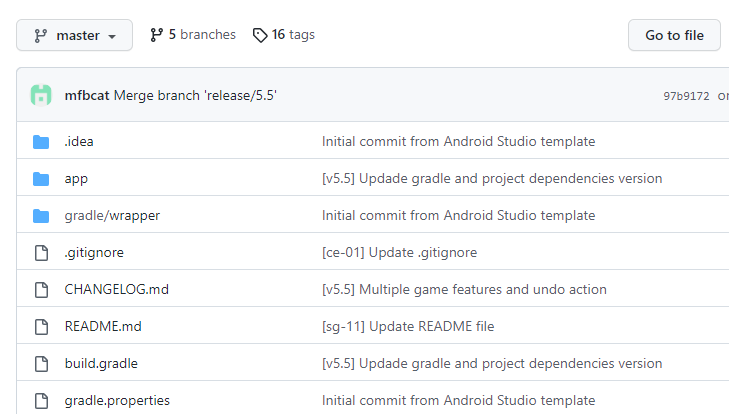Click the gradle.properties file icon

41,401
